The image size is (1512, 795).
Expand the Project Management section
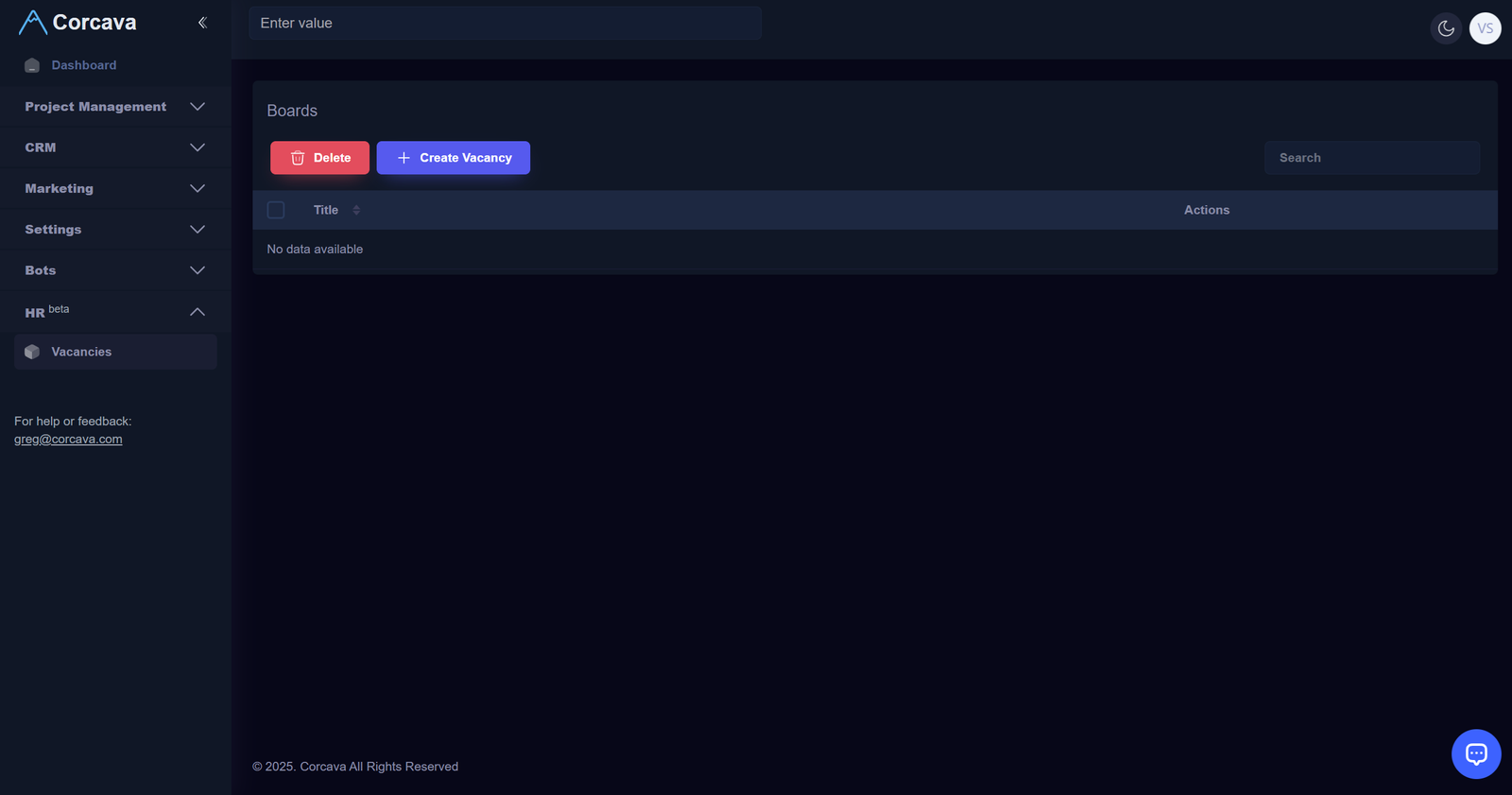(x=198, y=107)
